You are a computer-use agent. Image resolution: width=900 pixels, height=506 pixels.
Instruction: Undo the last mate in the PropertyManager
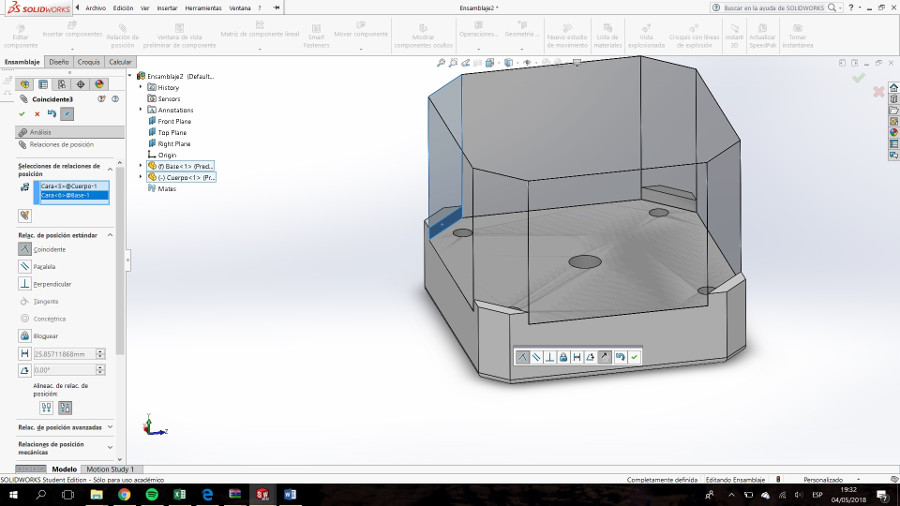tap(52, 114)
